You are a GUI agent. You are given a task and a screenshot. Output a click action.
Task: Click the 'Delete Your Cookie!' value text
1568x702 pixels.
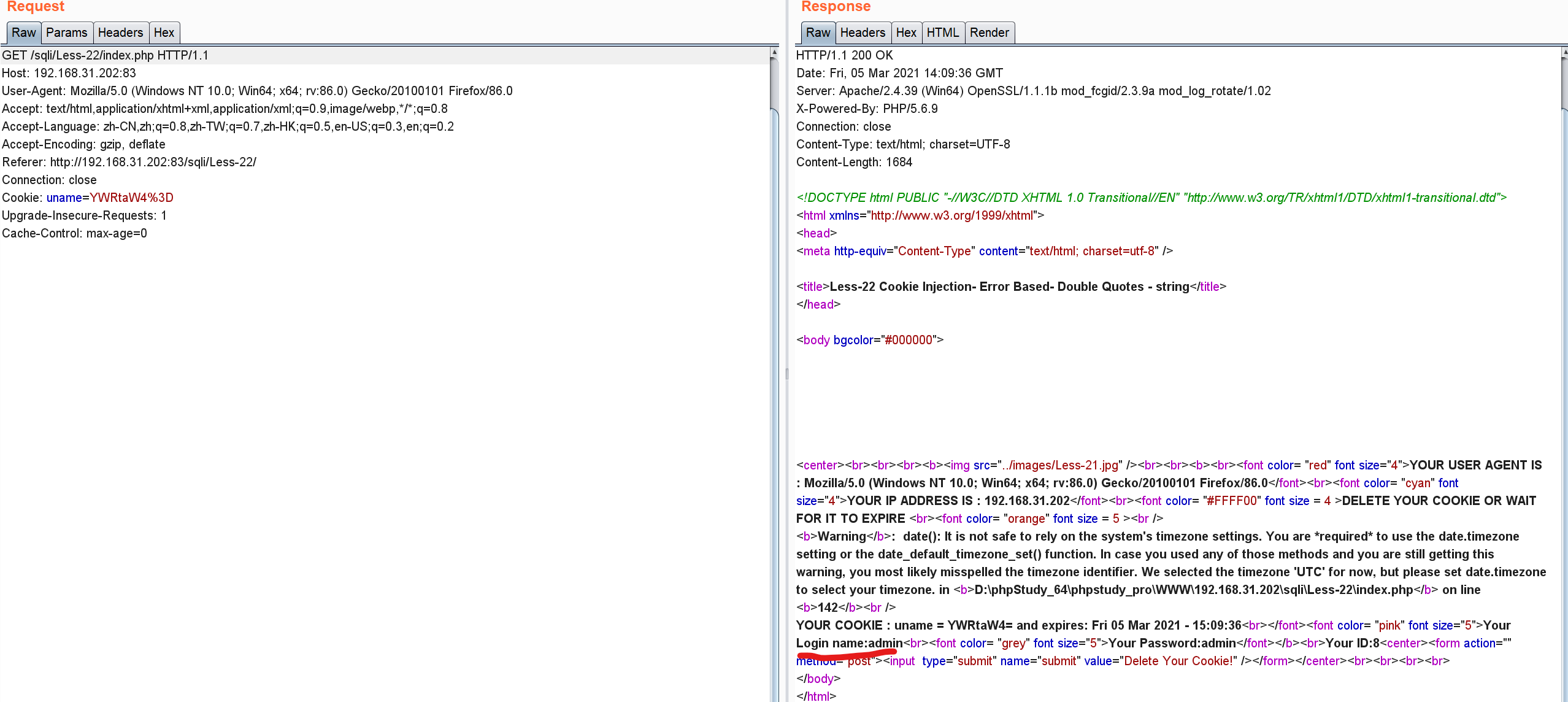1177,661
